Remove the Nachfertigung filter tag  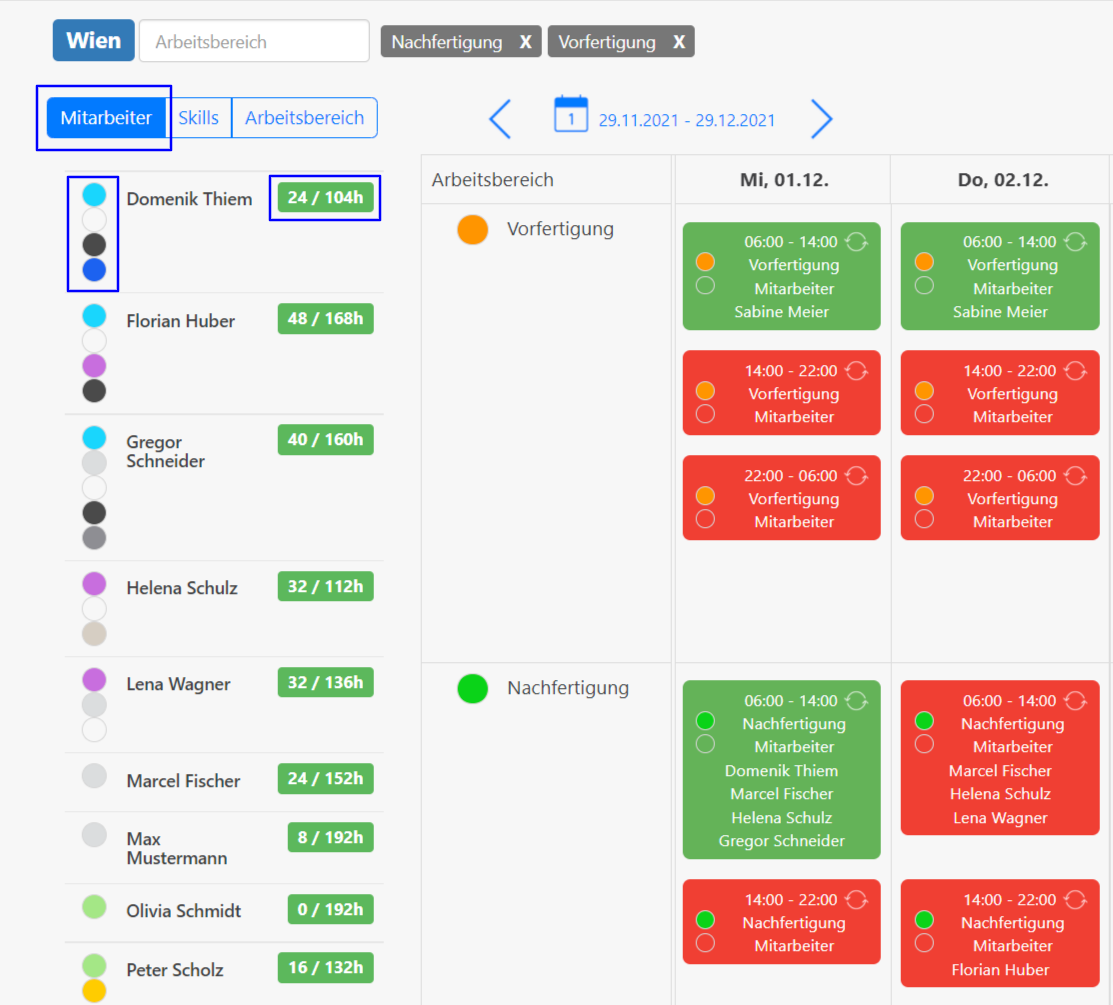[x=525, y=42]
